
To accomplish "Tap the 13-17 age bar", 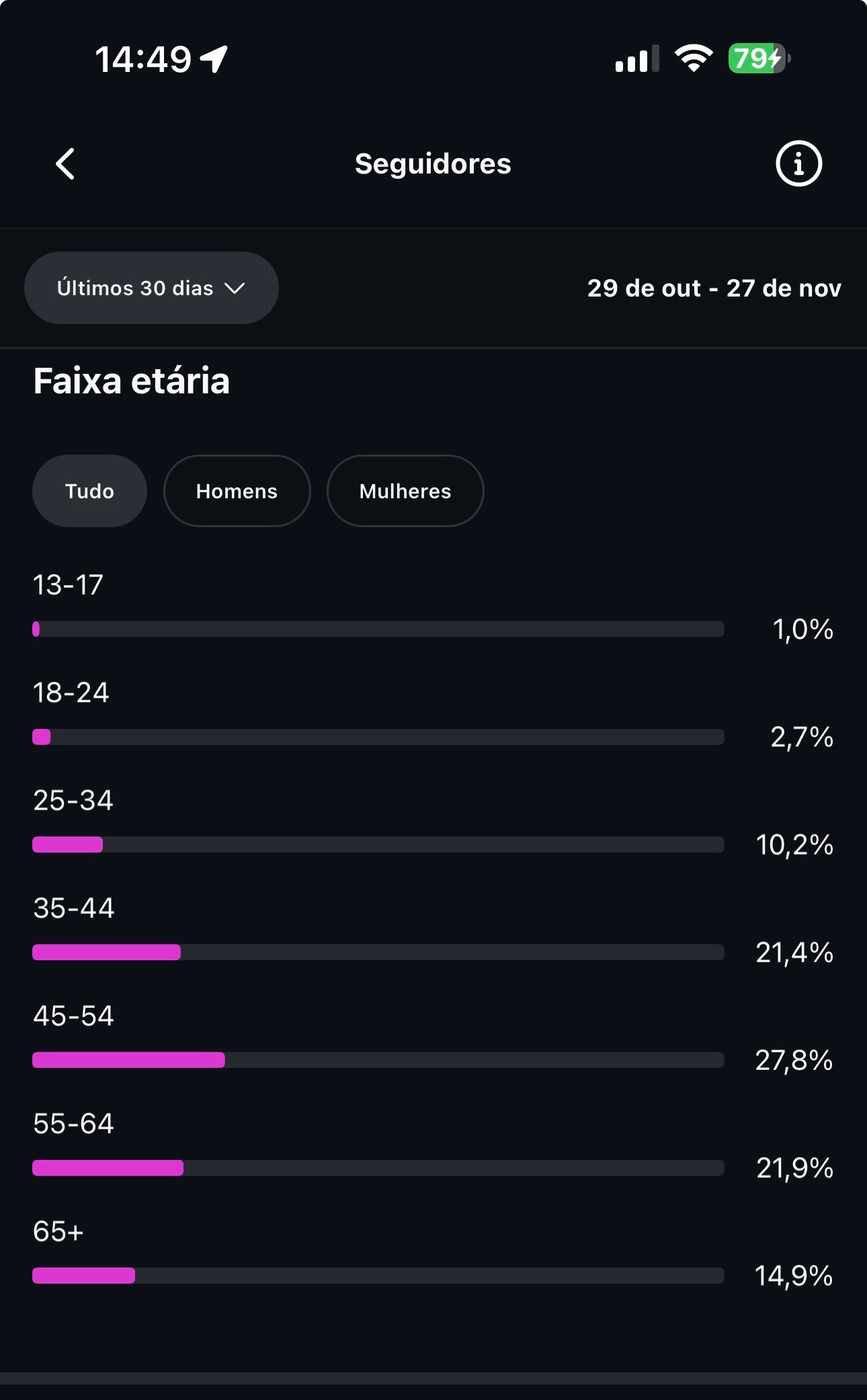I will pyautogui.click(x=378, y=629).
